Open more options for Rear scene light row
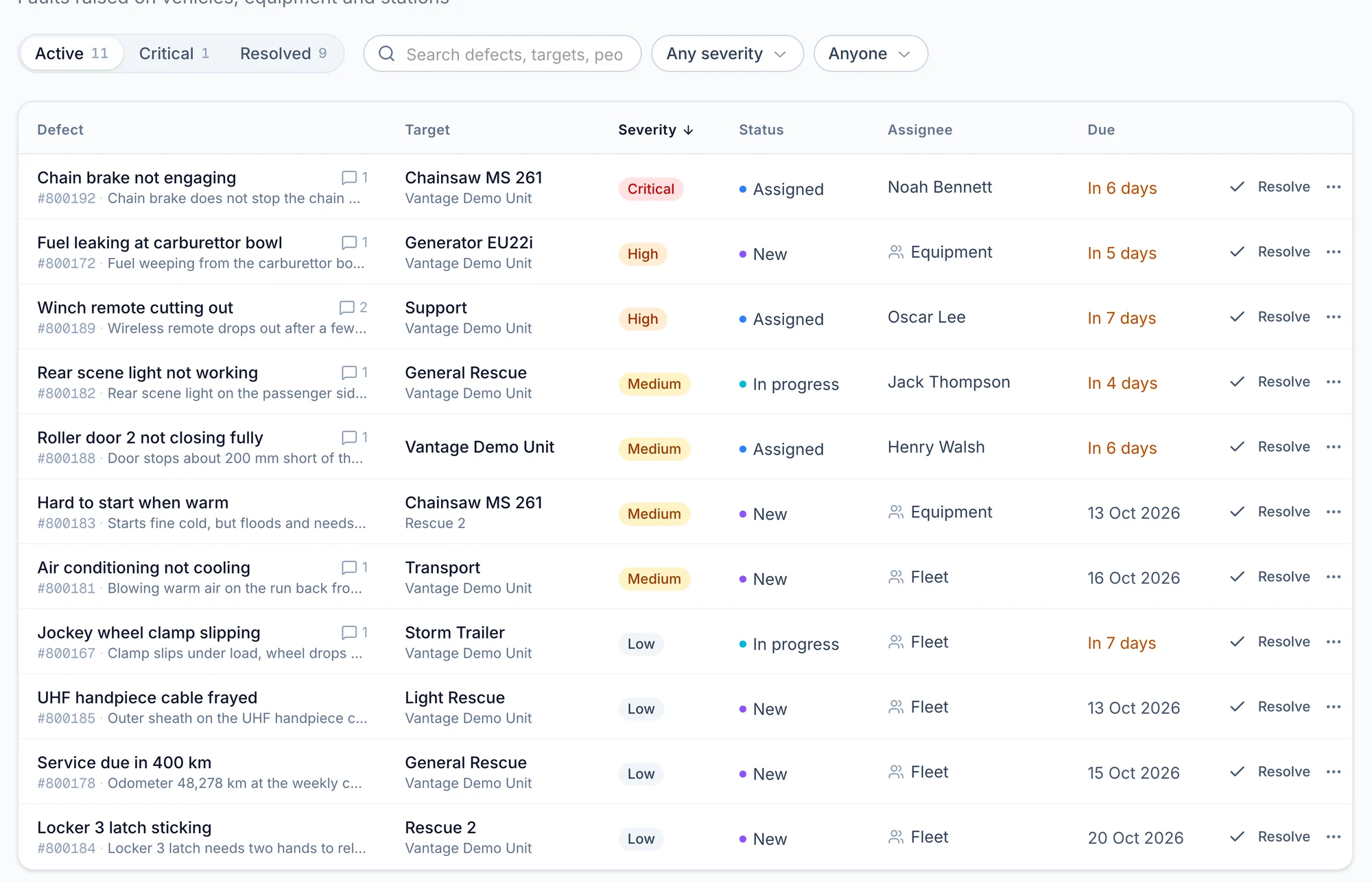Viewport: 1372px width, 882px height. coord(1334,382)
